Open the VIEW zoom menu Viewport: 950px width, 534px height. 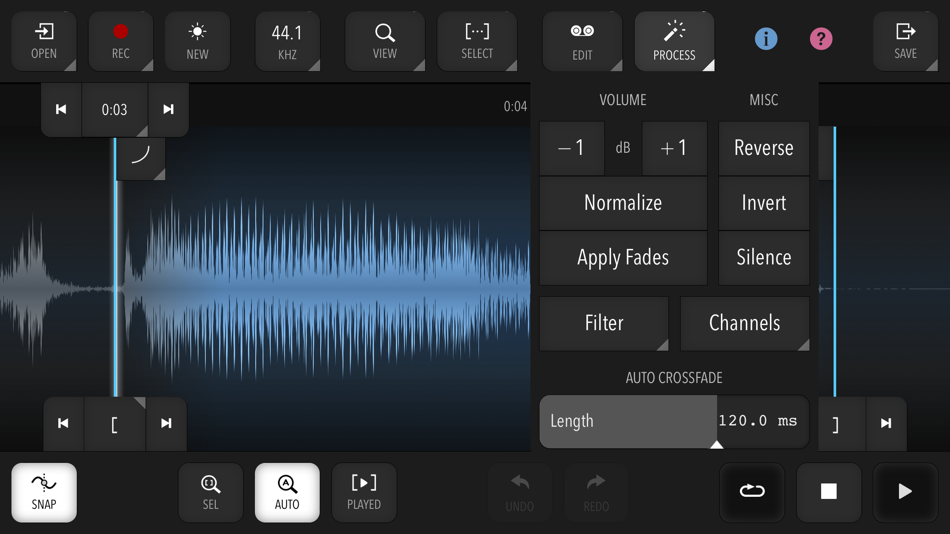pyautogui.click(x=385, y=41)
